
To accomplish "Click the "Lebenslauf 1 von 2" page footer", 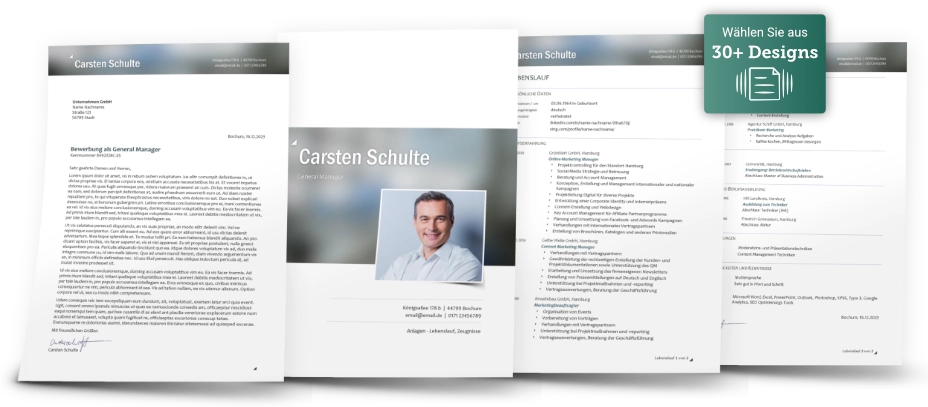I will [671, 356].
